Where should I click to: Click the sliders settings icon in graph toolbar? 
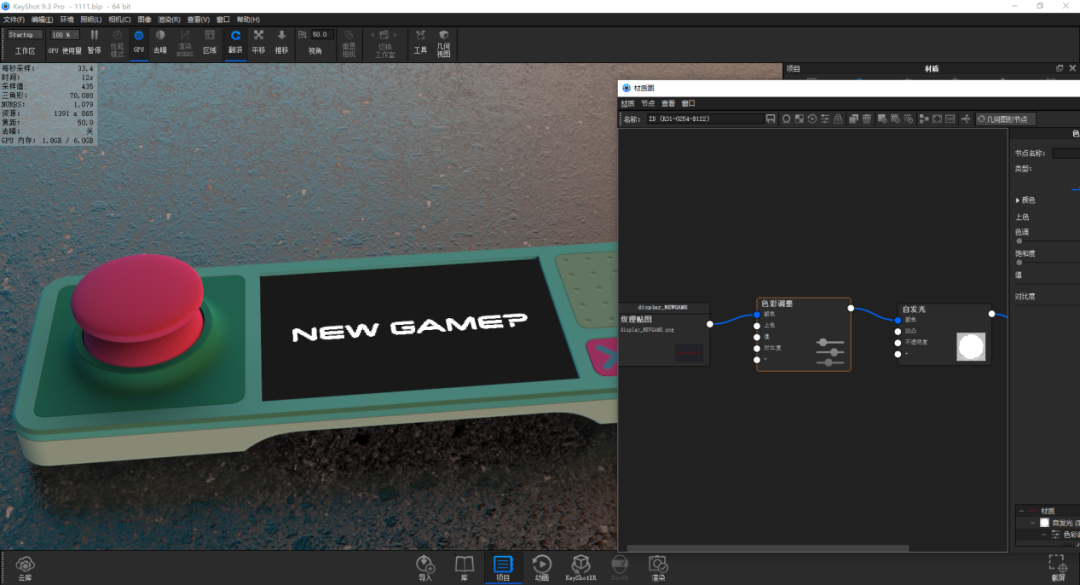825,119
